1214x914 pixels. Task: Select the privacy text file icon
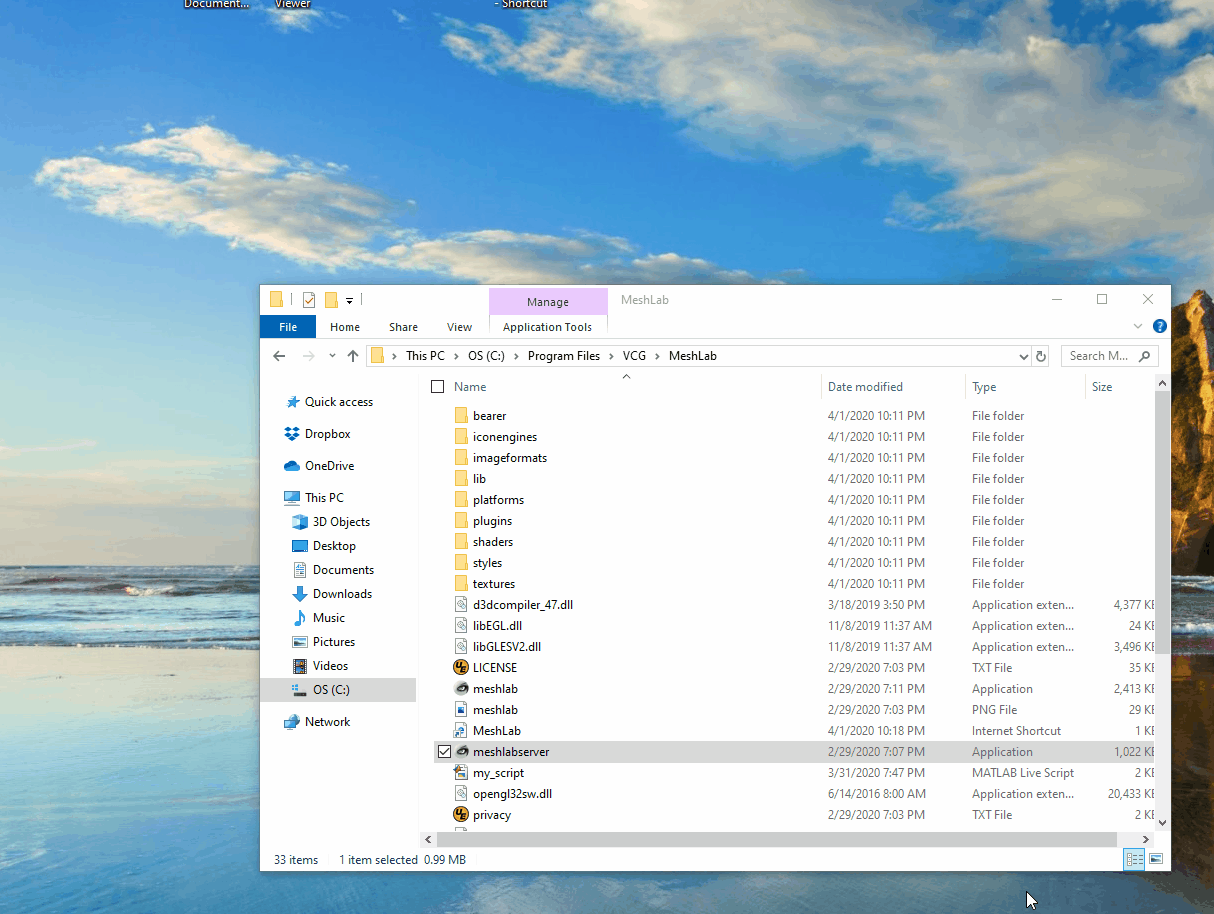(x=461, y=815)
